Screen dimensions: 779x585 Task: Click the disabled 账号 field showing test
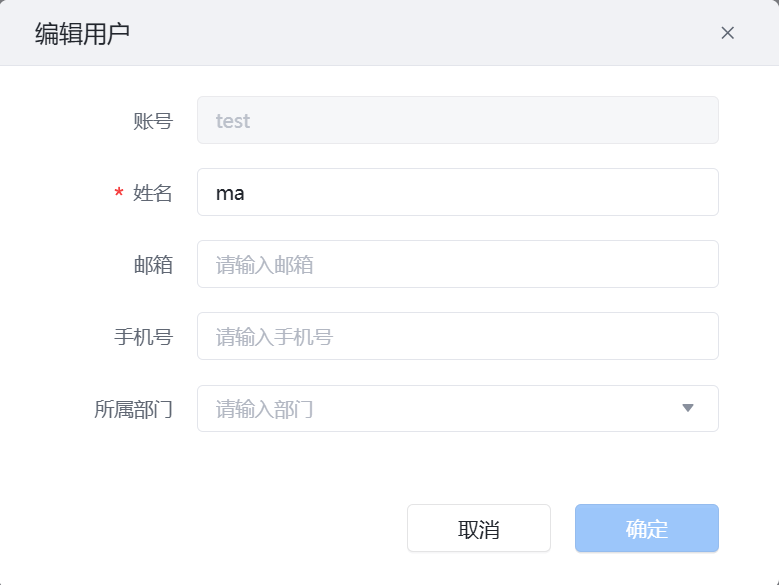457,120
